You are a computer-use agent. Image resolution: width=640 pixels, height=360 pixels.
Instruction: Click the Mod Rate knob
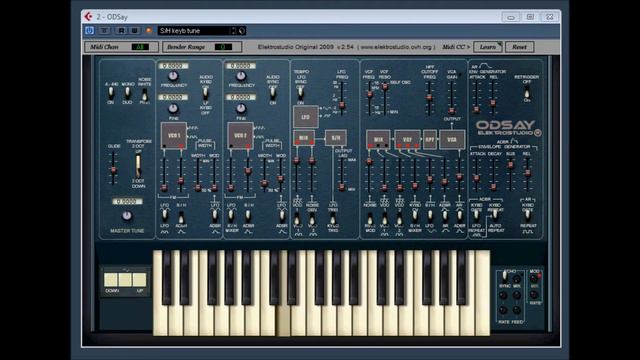(x=534, y=295)
